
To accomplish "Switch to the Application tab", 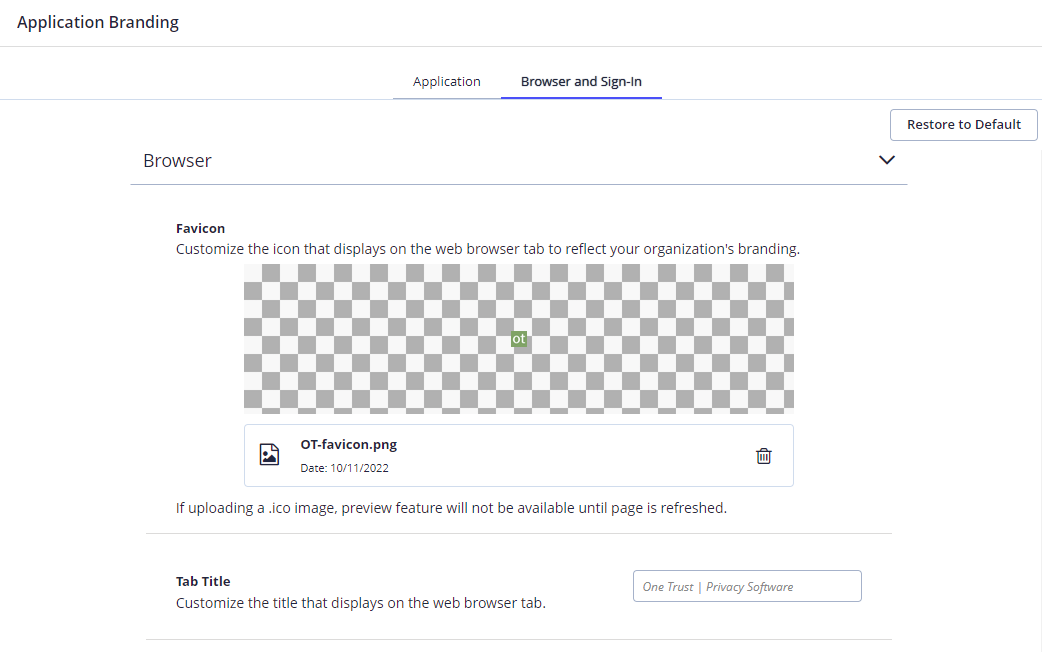I will [x=447, y=81].
